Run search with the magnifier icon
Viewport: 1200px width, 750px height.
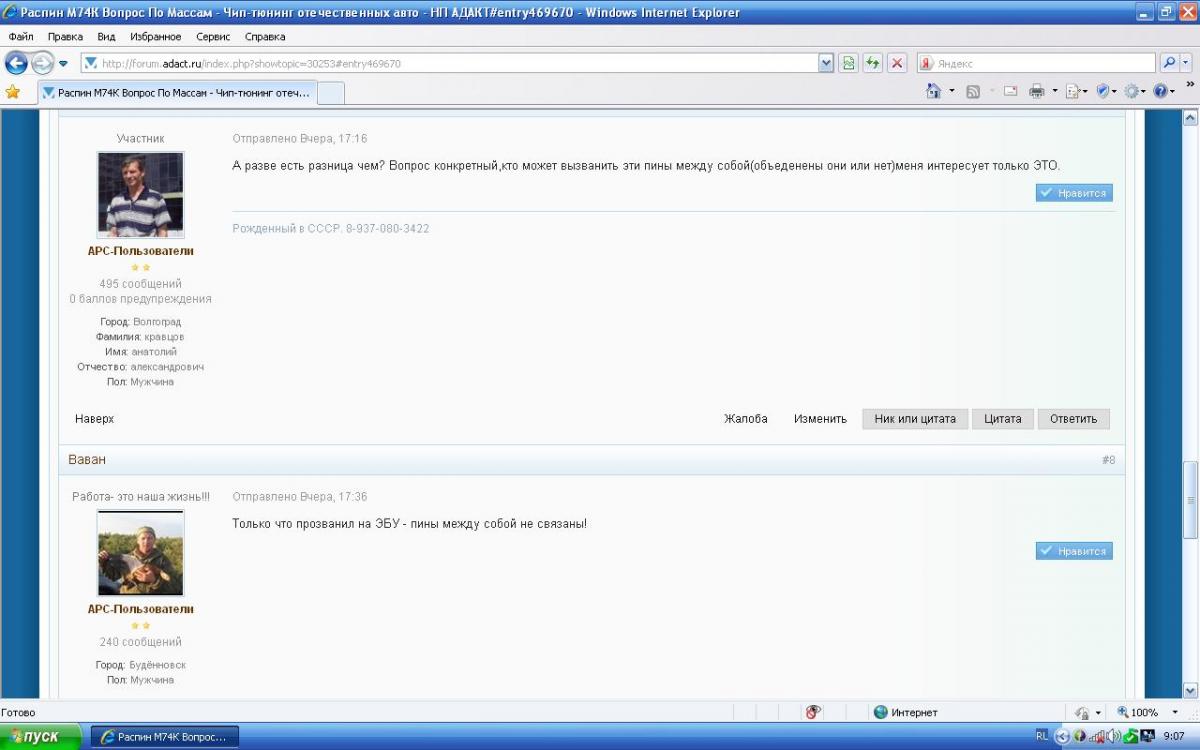[1169, 63]
